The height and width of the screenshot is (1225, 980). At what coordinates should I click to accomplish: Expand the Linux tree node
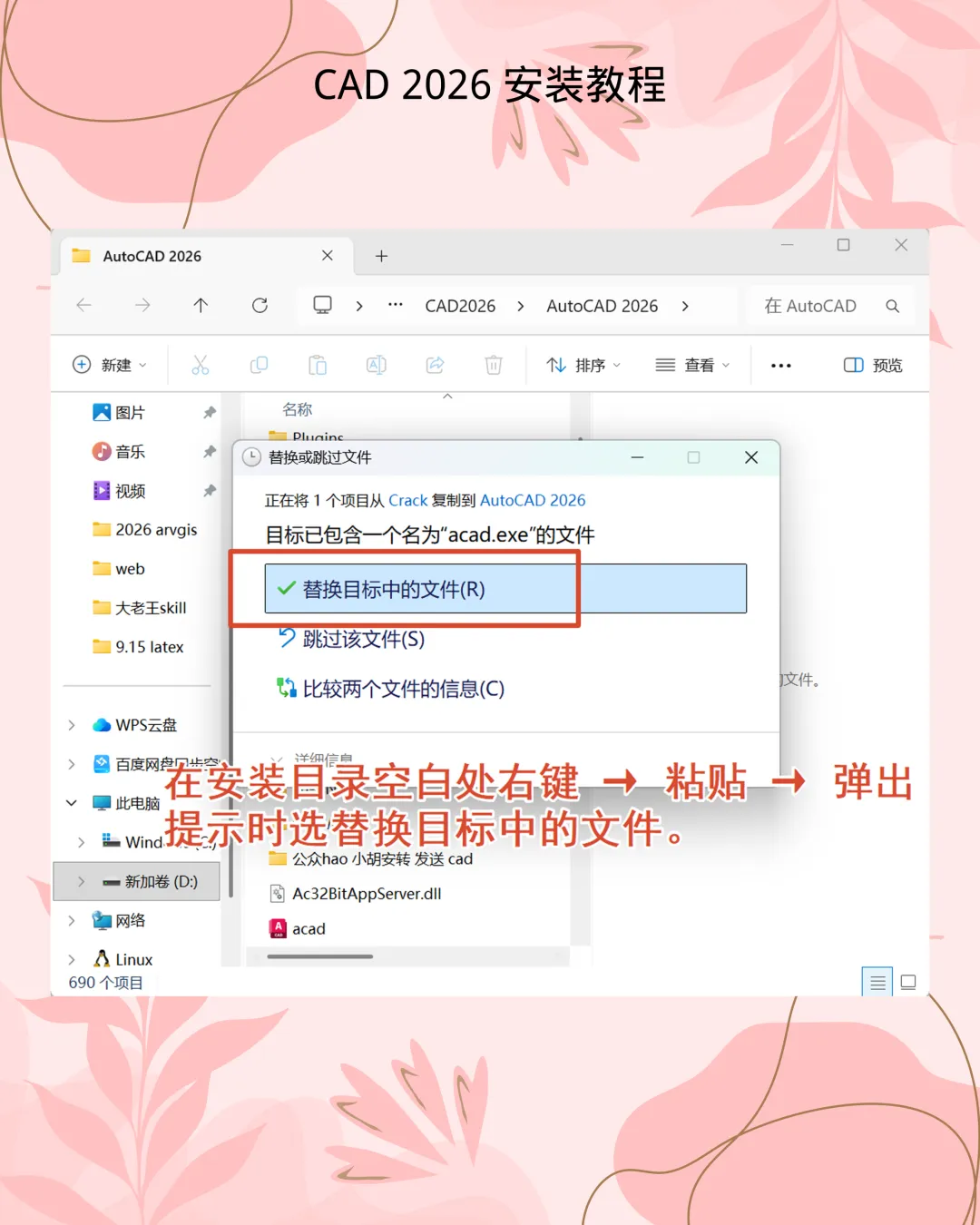point(72,959)
